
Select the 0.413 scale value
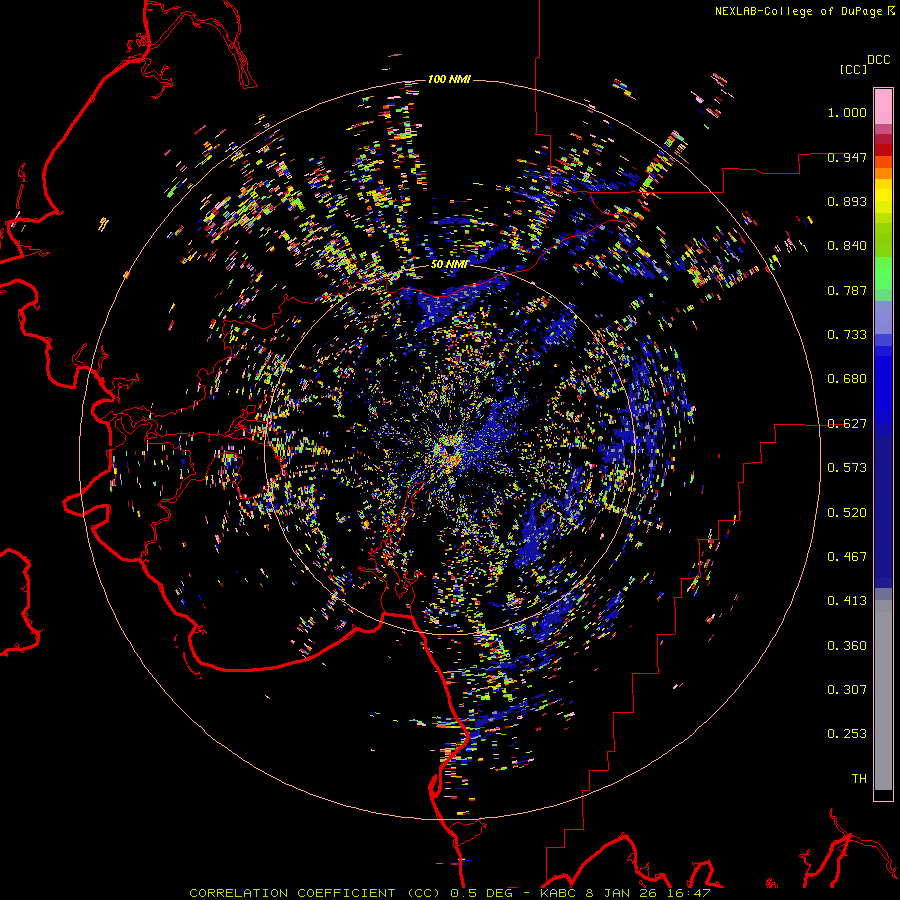click(x=847, y=601)
